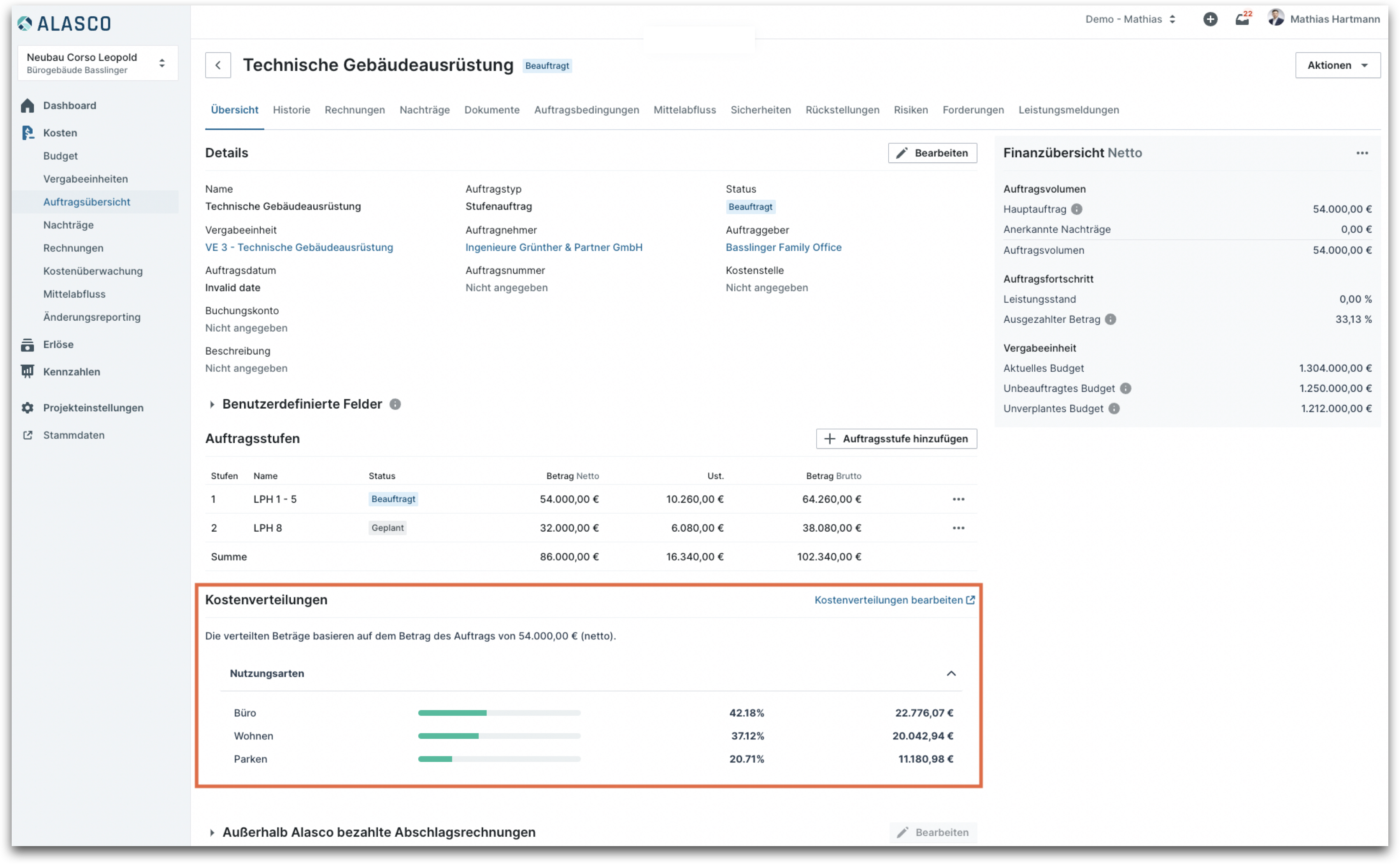The height and width of the screenshot is (864, 1400).
Task: Click the back arrow next to title
Action: click(x=218, y=65)
